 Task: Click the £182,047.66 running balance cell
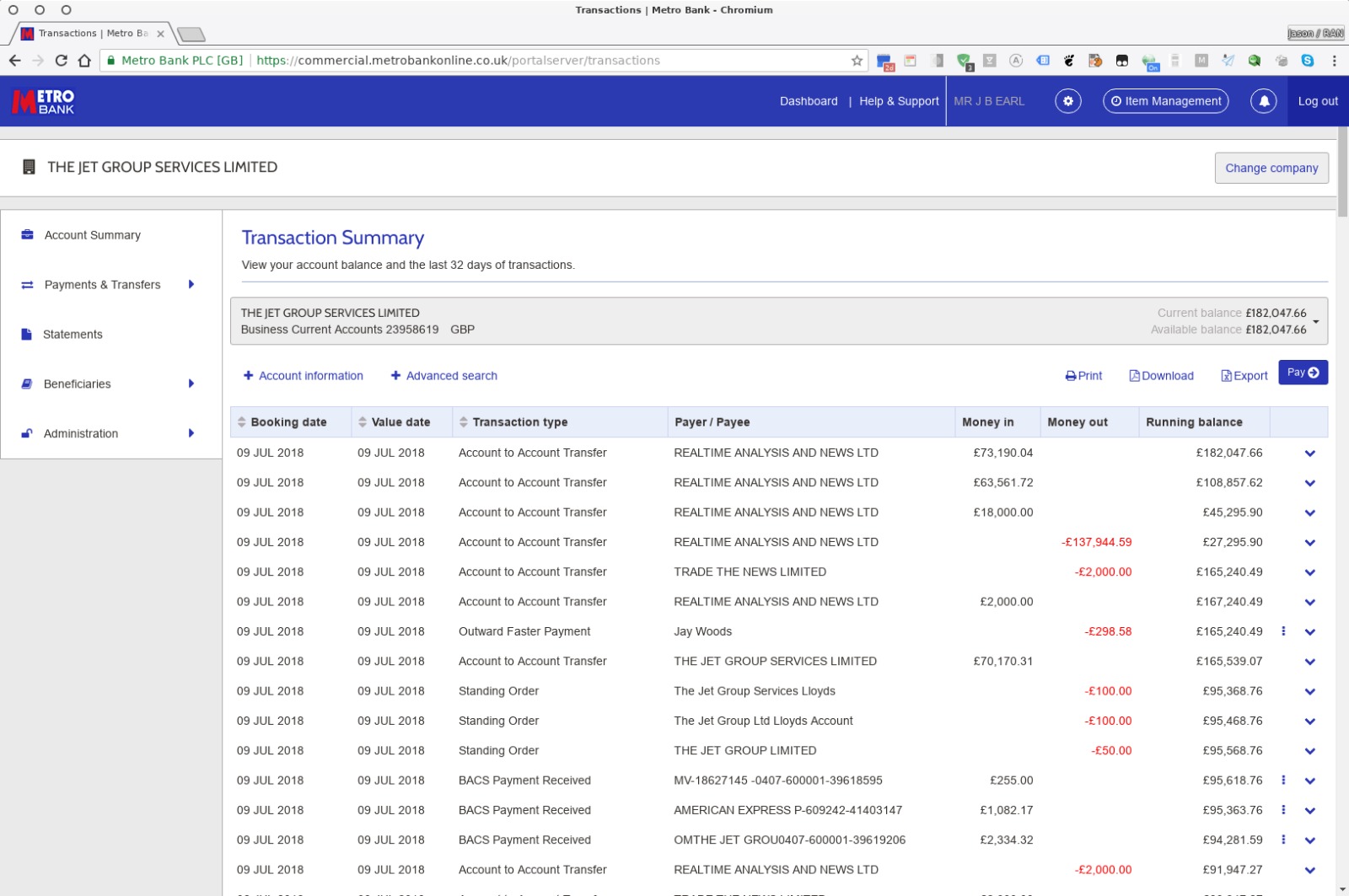point(1229,453)
